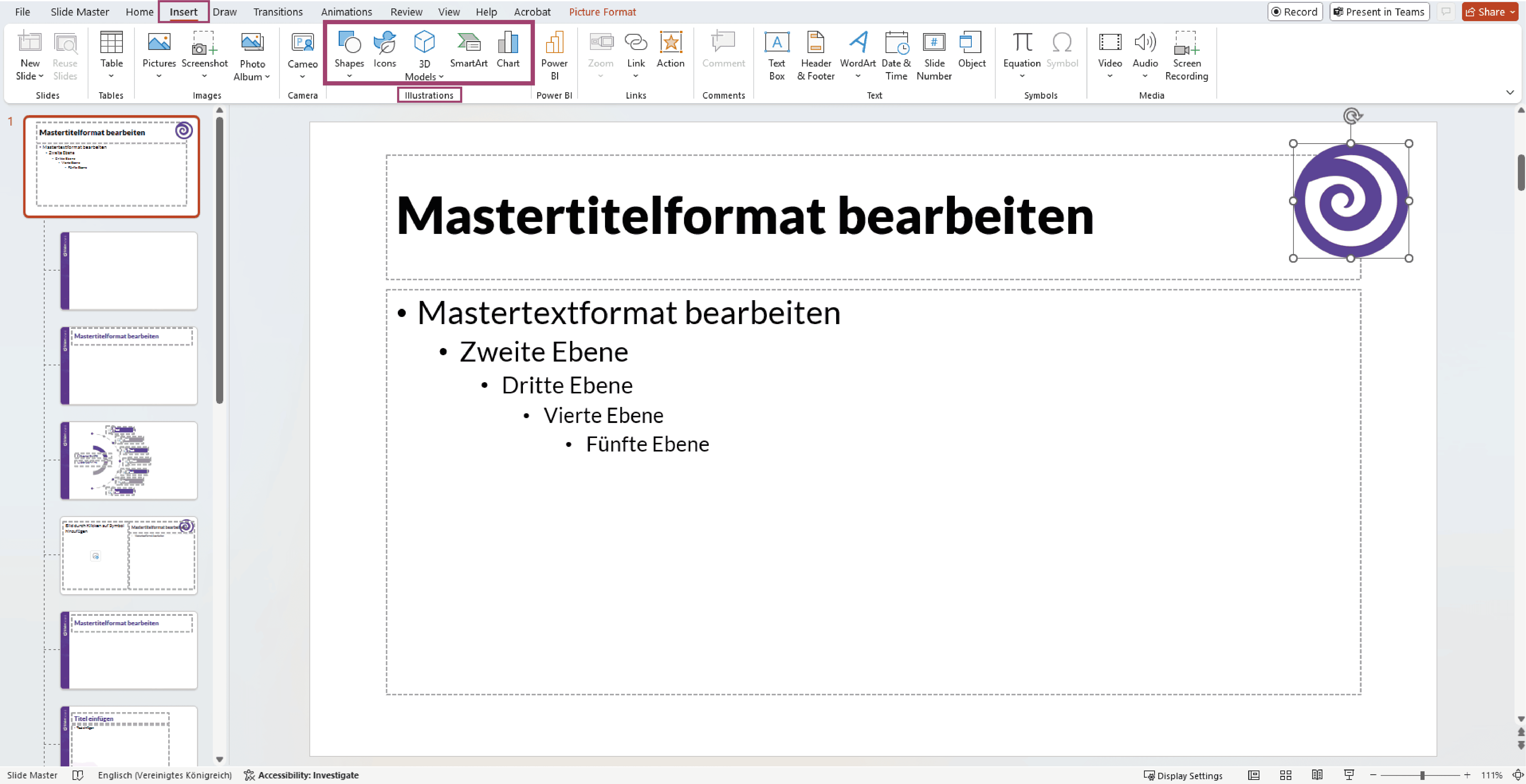Image resolution: width=1526 pixels, height=784 pixels.
Task: Choose 3D Models
Action: tap(424, 55)
